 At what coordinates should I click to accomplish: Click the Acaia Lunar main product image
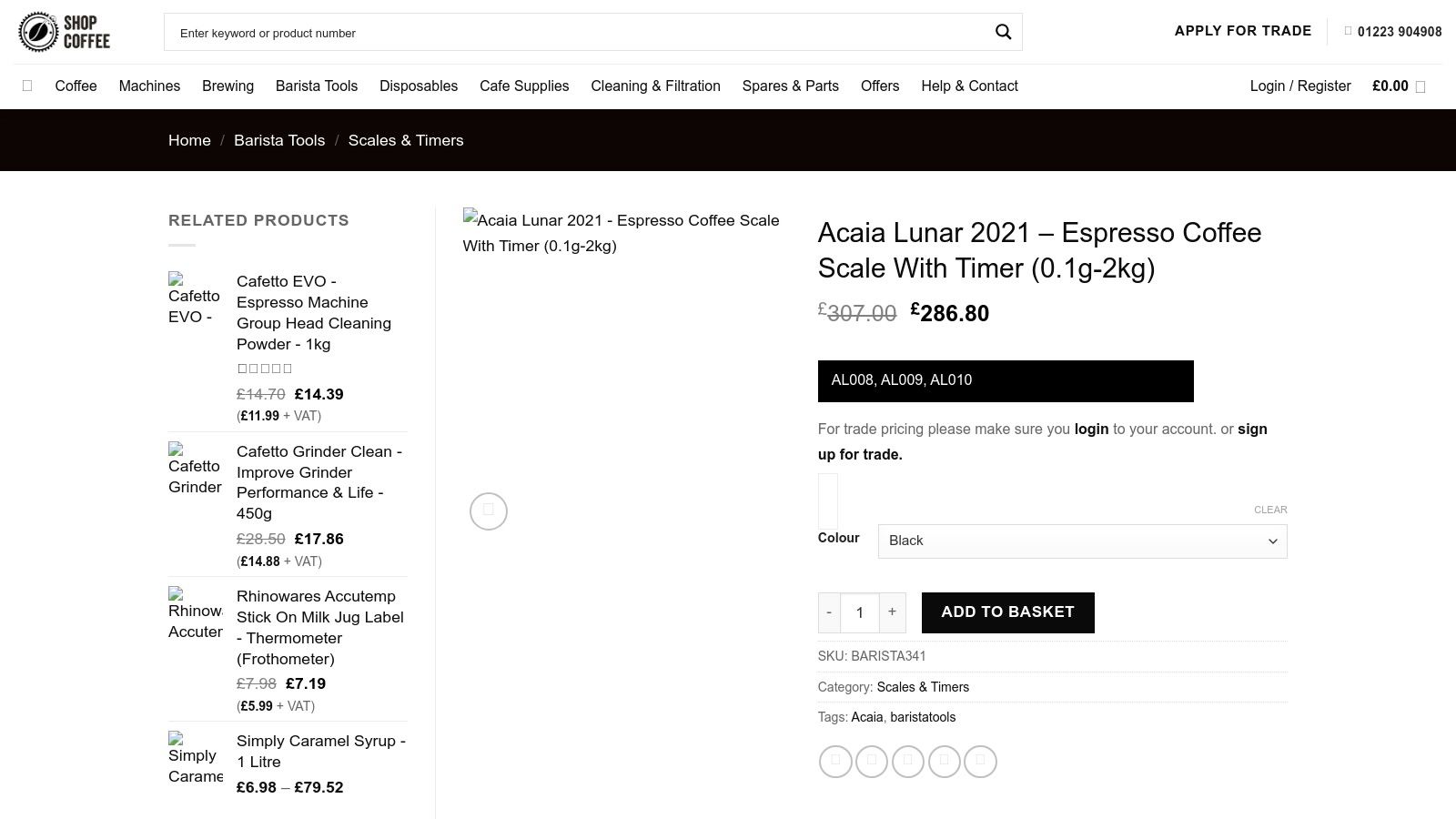(622, 233)
